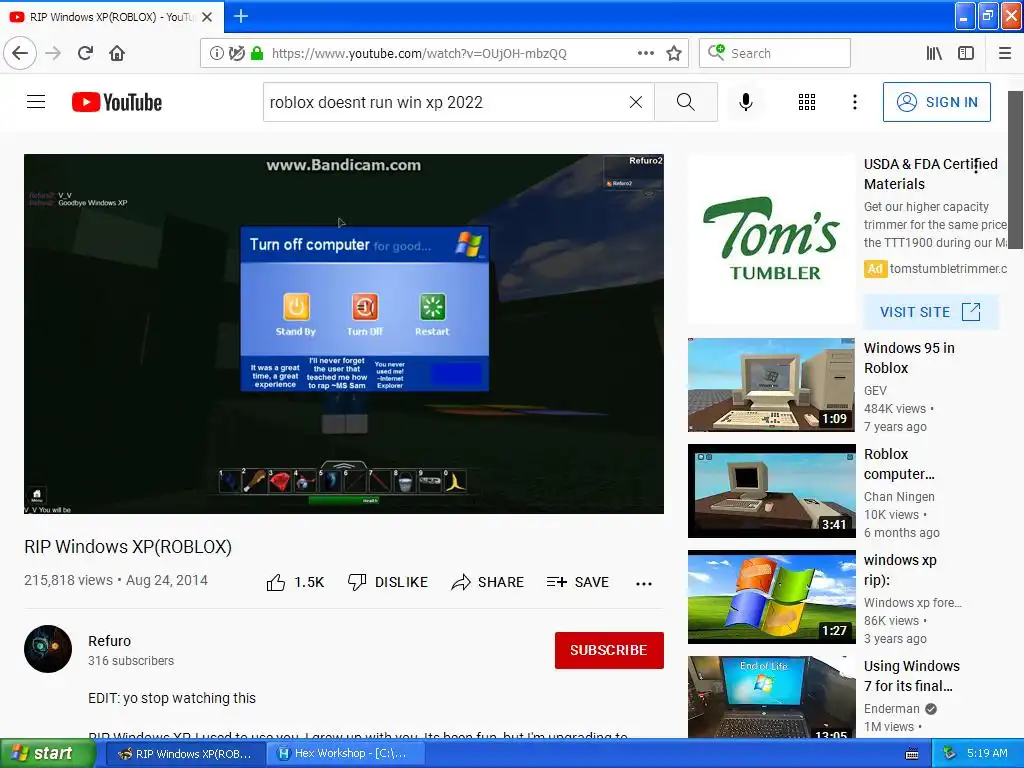Screen dimensions: 1024x768
Task: Like the video with thumbs up 1.5K
Action: [x=295, y=582]
